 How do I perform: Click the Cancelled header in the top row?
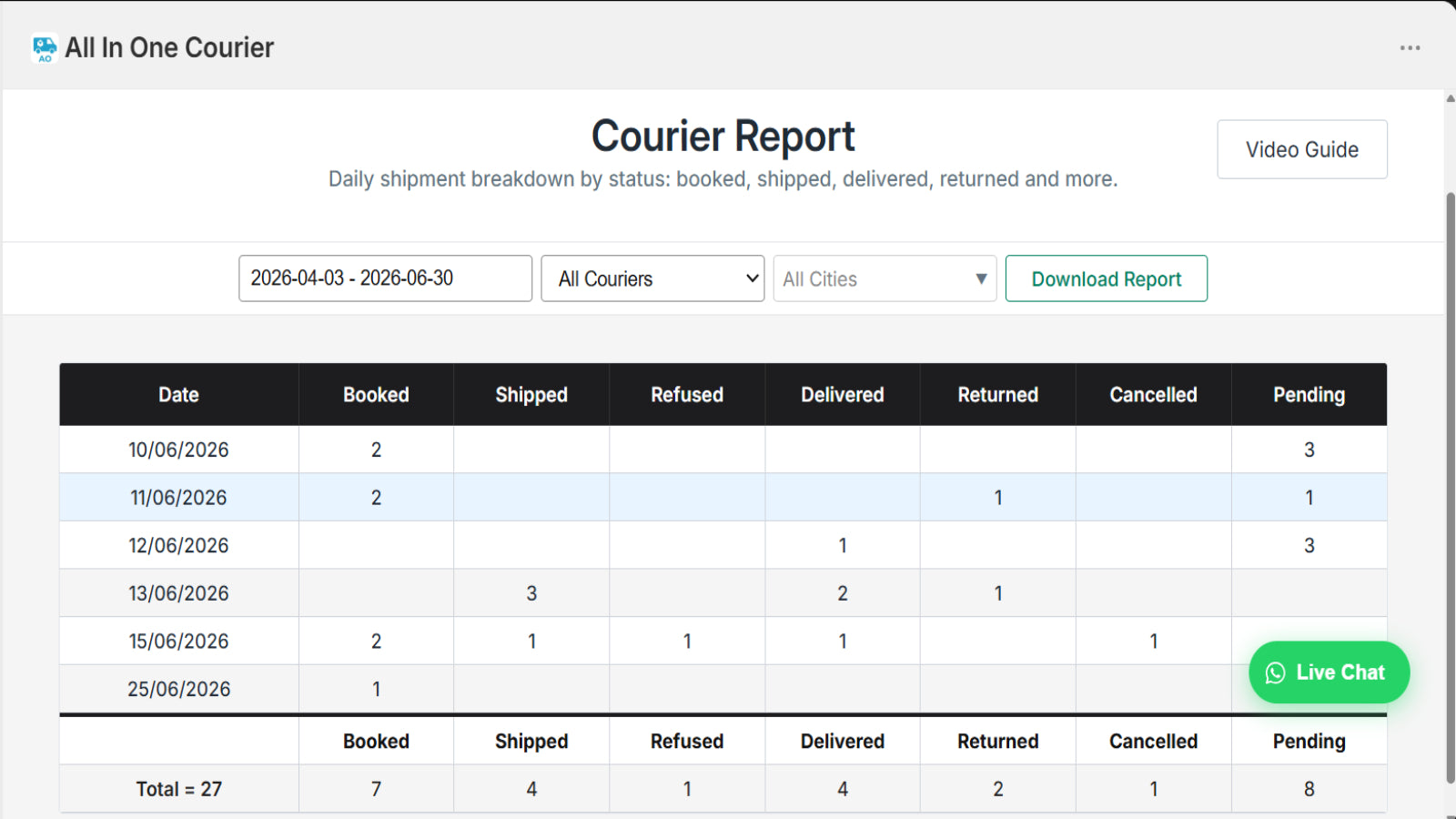(1154, 395)
